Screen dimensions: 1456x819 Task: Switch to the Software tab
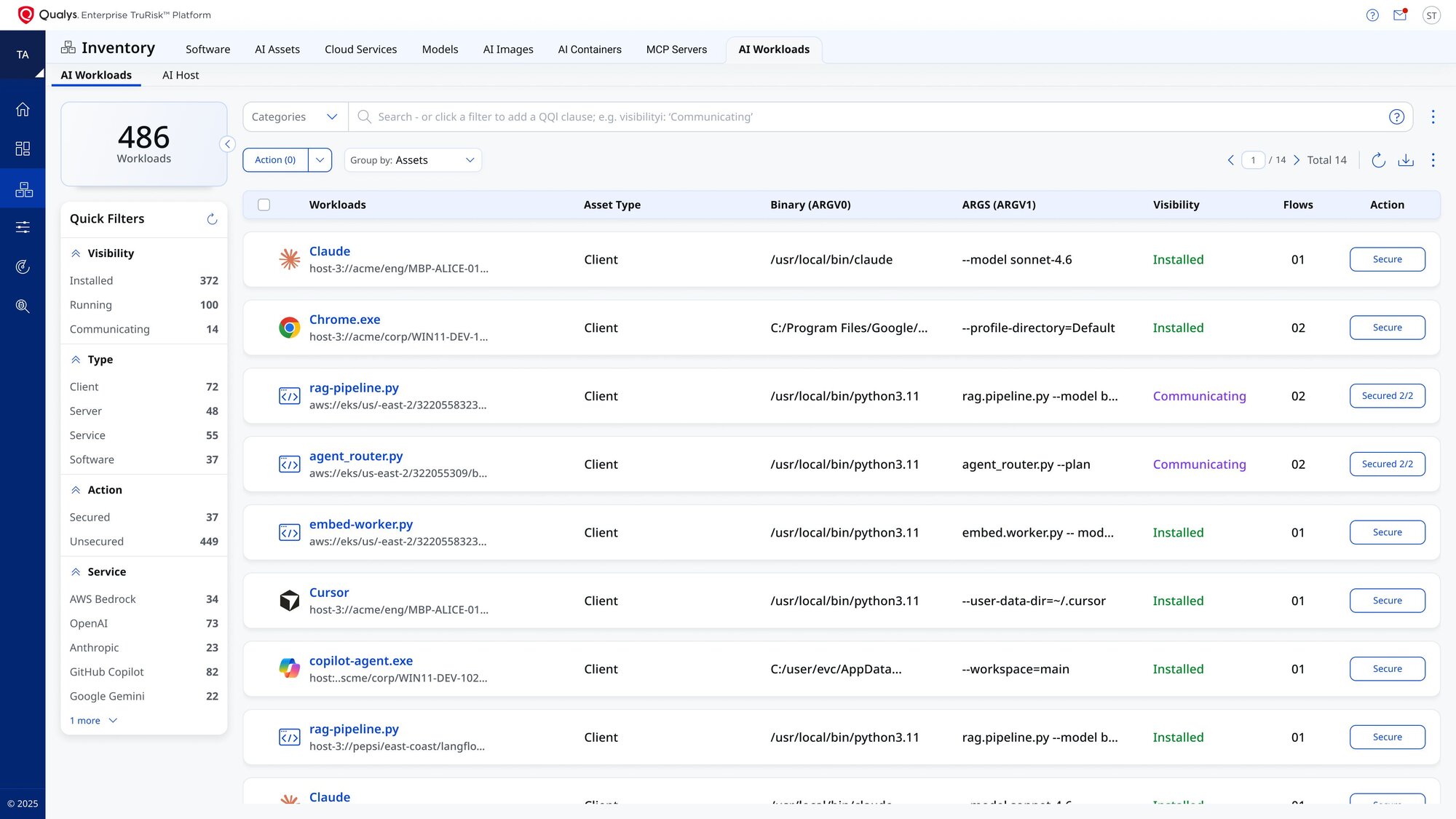click(207, 50)
